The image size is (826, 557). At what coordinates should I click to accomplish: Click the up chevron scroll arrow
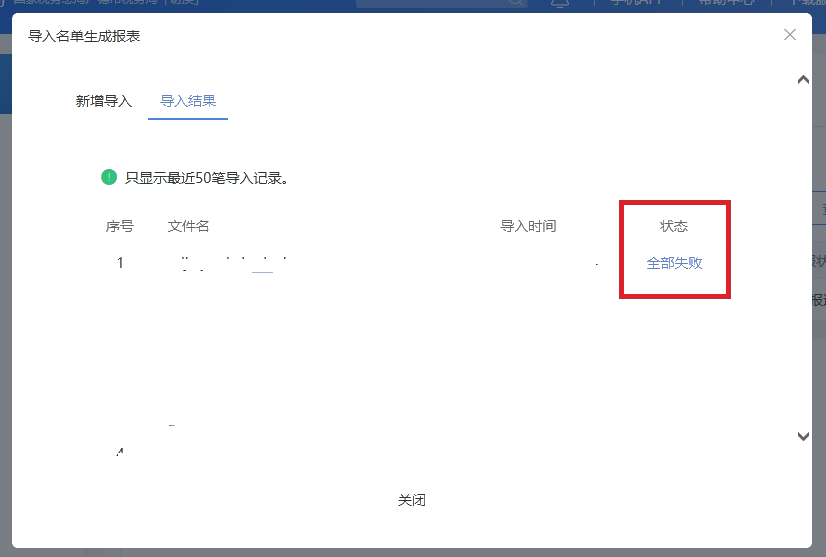[x=803, y=80]
